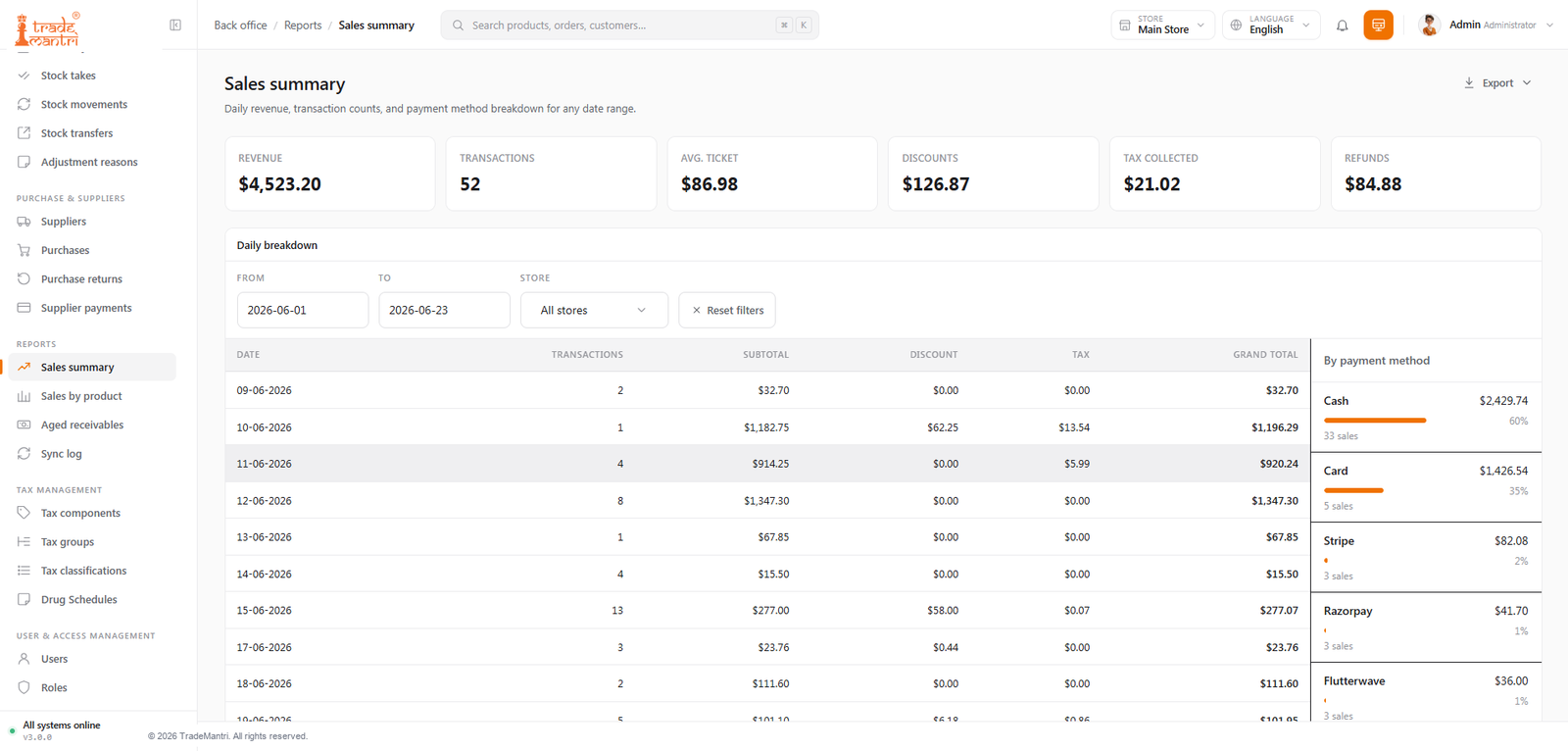Open the orange POS register icon
This screenshot has height=751, width=1568.
coord(1378,25)
